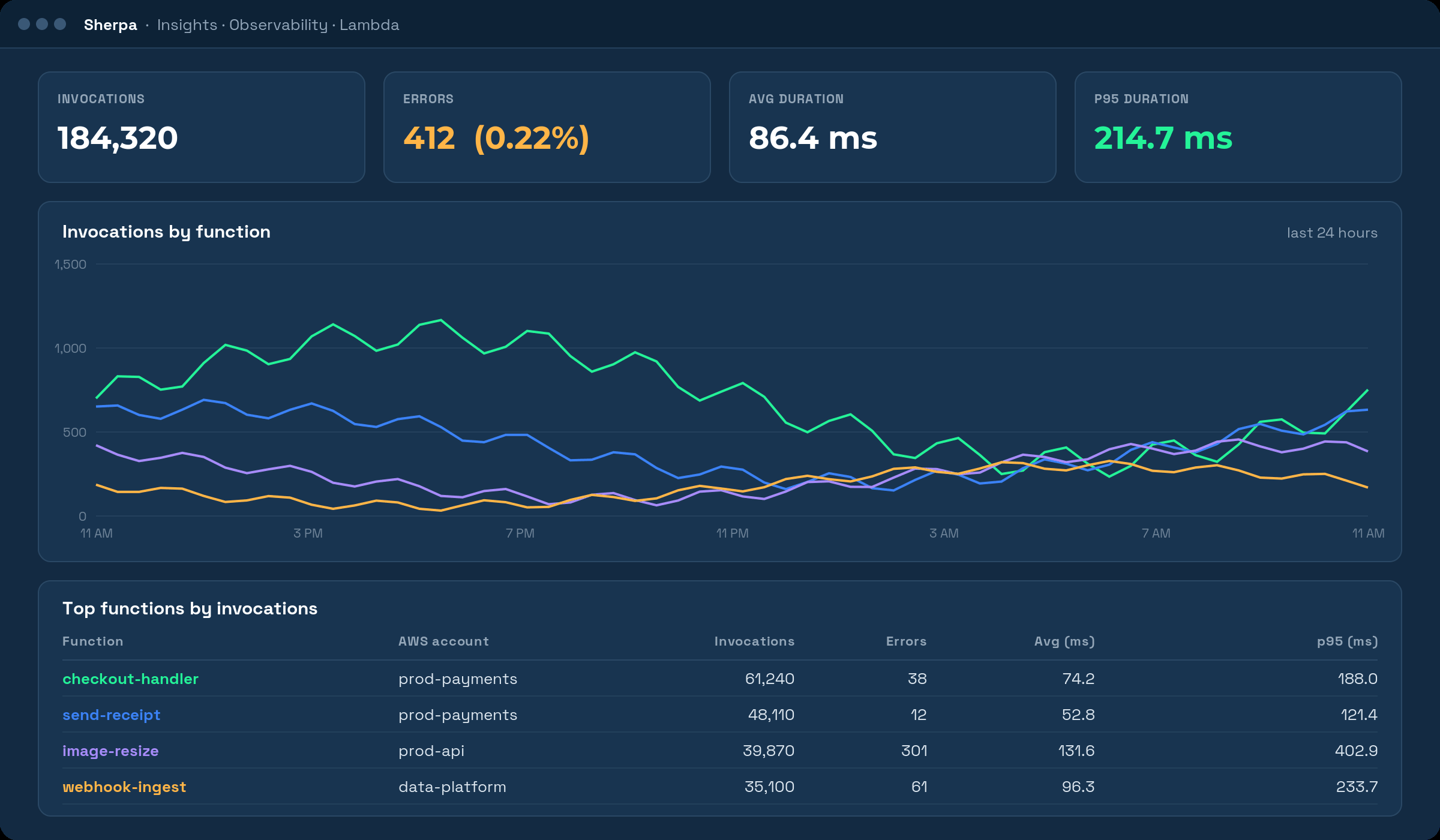Open the image-resize function link
Screen dimensions: 1440x840
pyautogui.click(x=110, y=751)
